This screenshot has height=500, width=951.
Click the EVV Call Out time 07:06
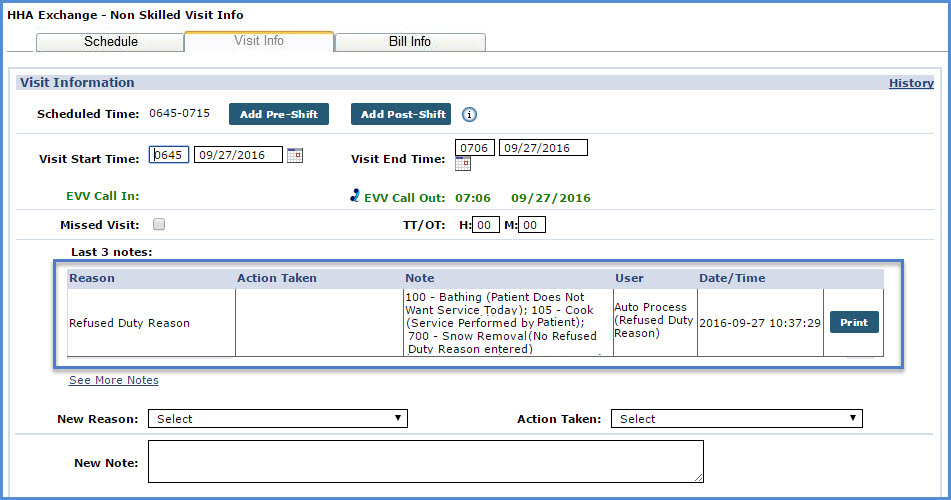pyautogui.click(x=473, y=198)
